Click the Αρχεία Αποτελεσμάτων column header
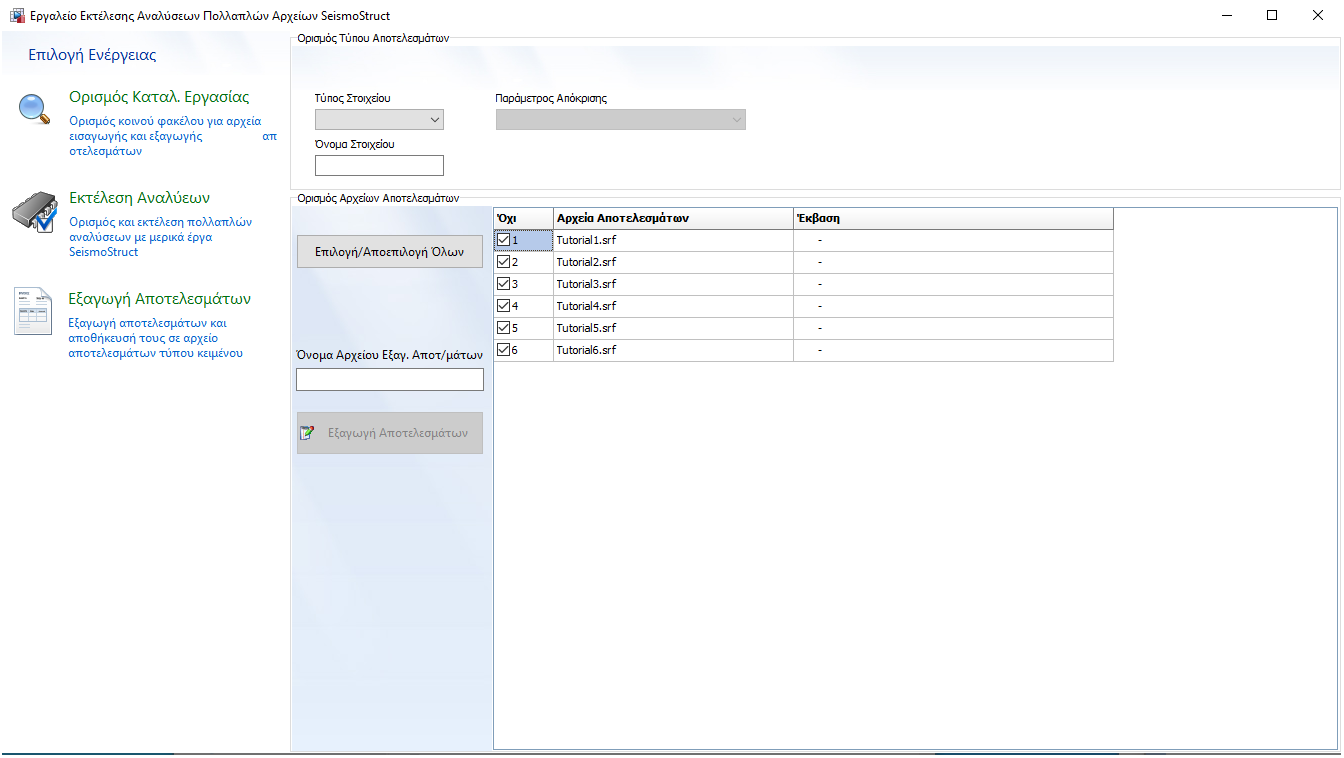The width and height of the screenshot is (1344, 758). click(x=672, y=218)
